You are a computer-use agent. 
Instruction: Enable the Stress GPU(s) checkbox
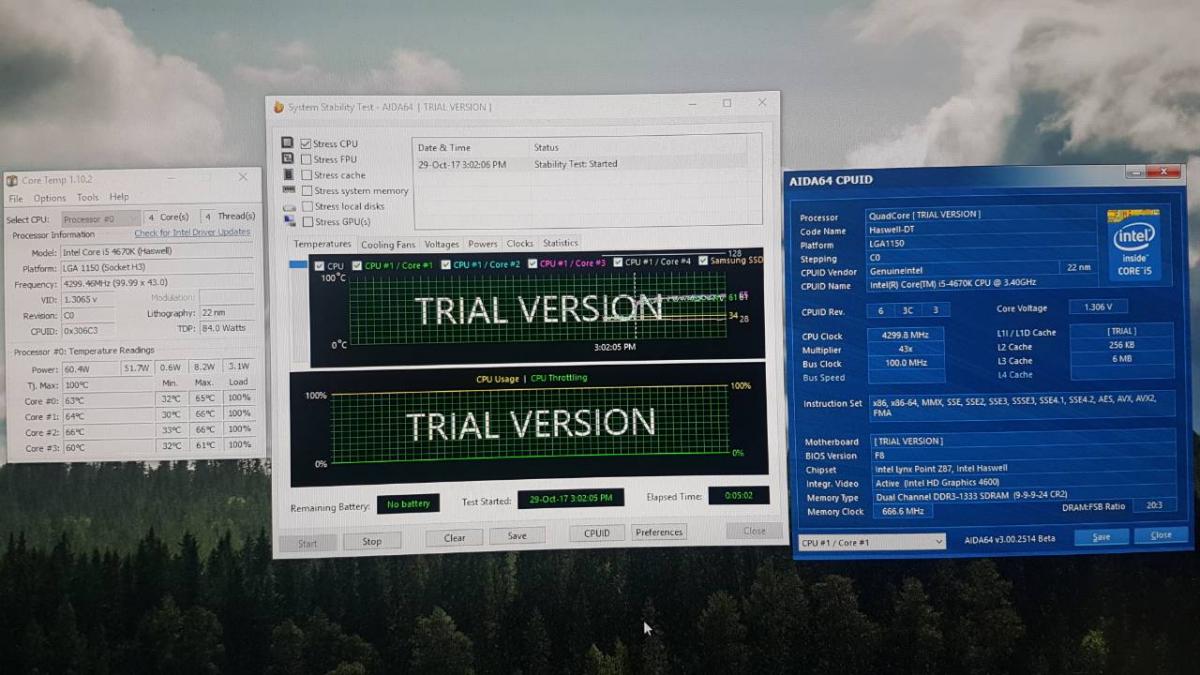[307, 222]
